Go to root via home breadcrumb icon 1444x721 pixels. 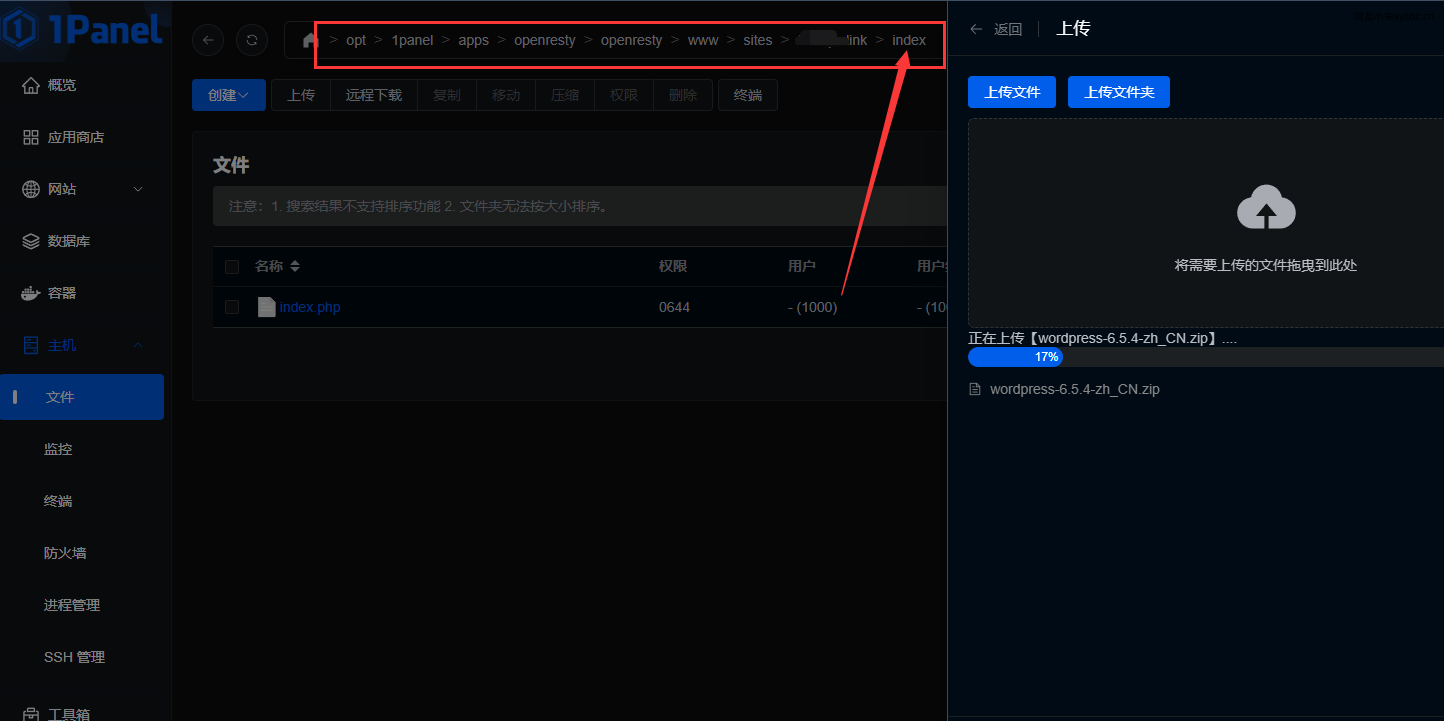pos(310,40)
